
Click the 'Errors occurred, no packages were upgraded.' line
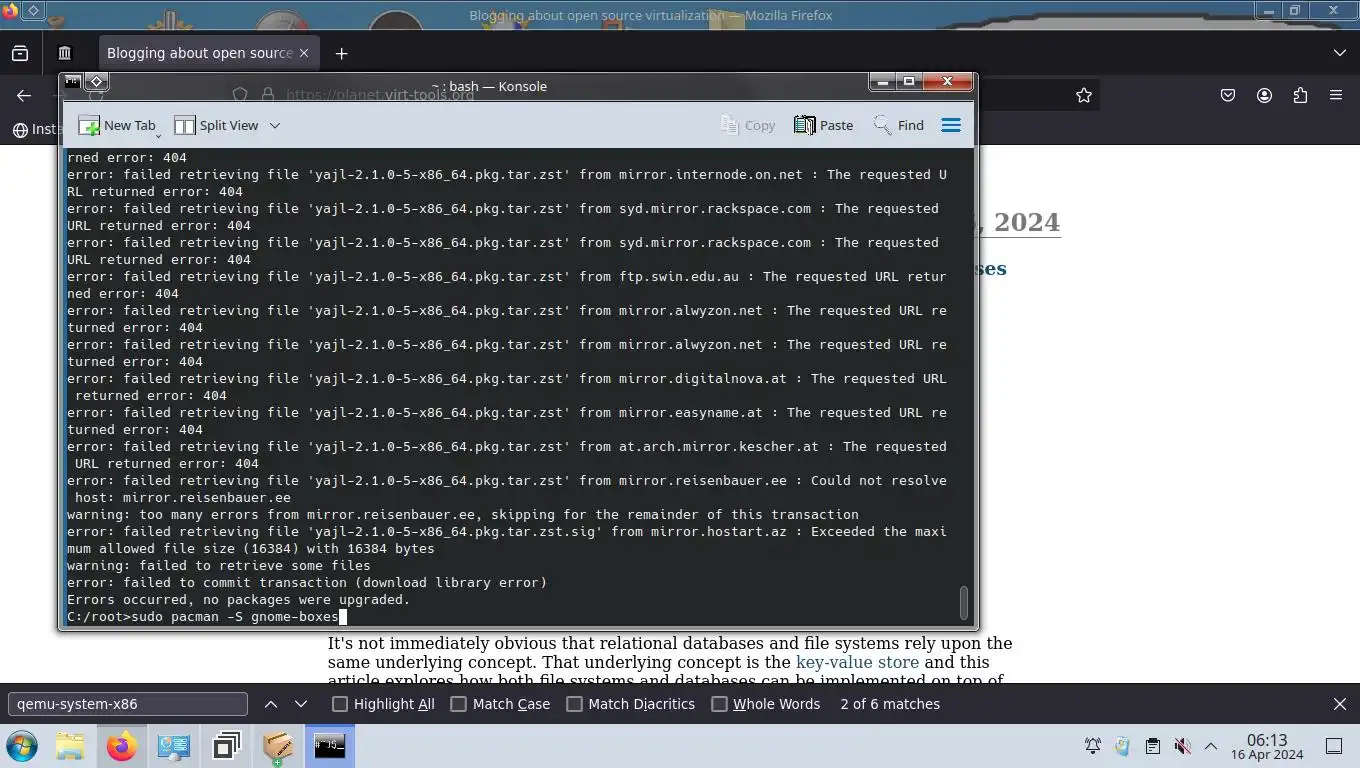[x=238, y=599]
